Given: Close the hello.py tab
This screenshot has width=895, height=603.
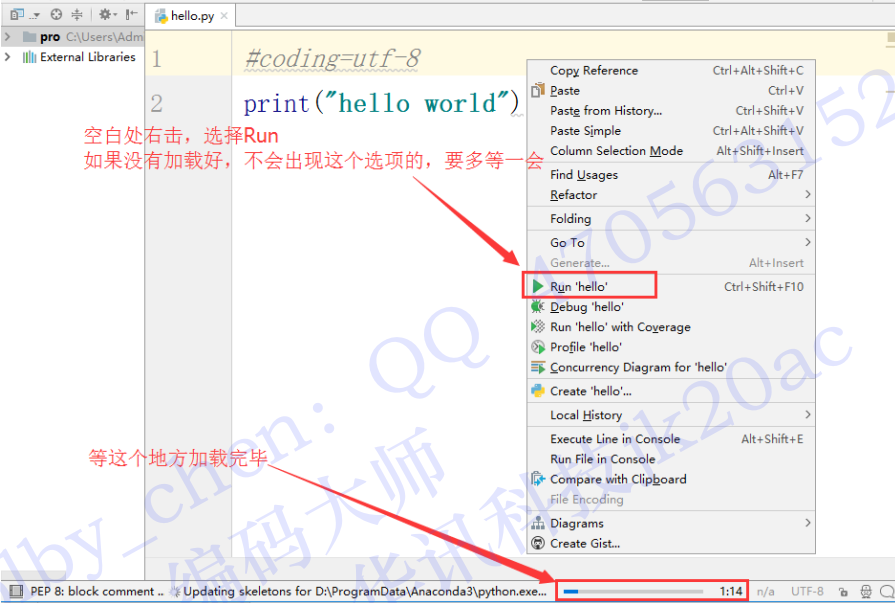Looking at the screenshot, I should pyautogui.click(x=224, y=15).
